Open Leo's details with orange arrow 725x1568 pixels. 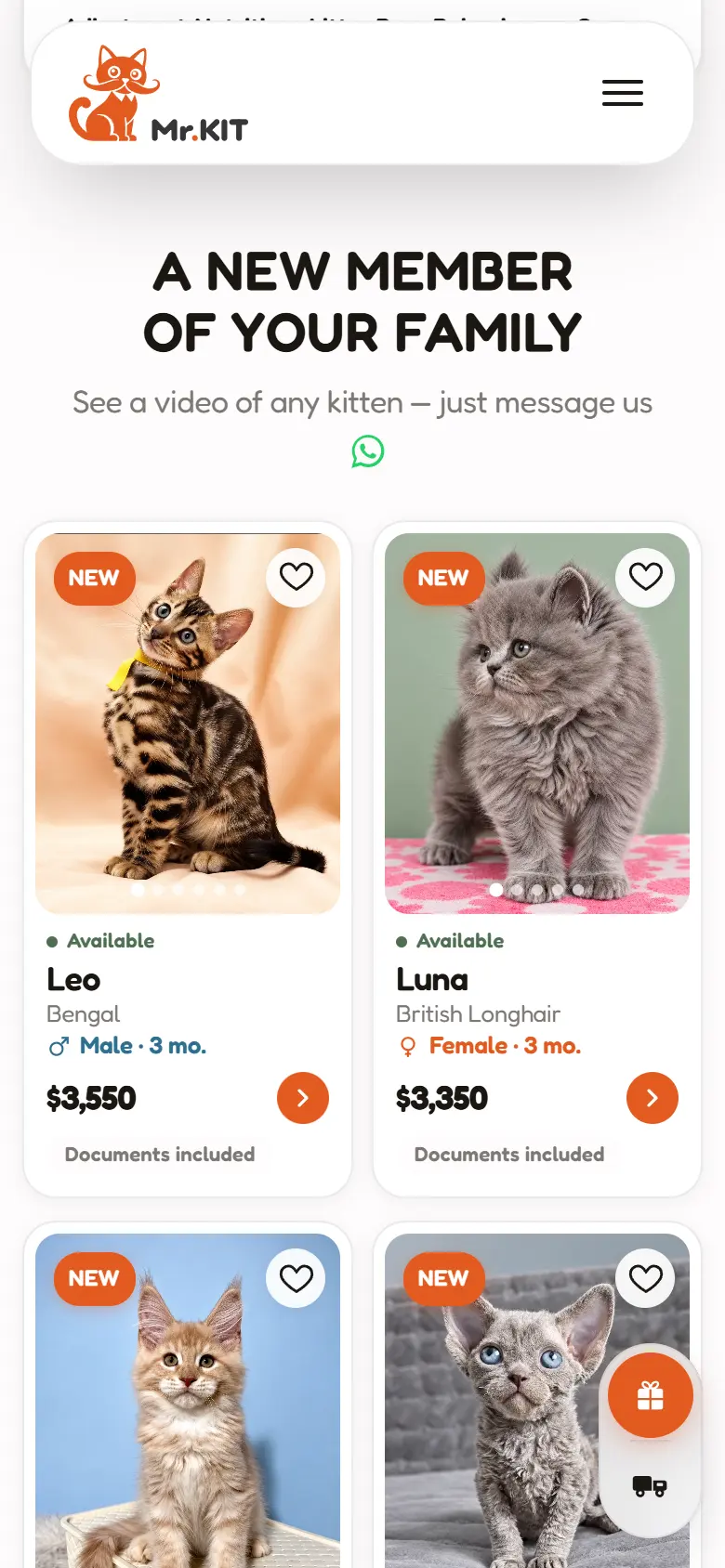pyautogui.click(x=303, y=1098)
